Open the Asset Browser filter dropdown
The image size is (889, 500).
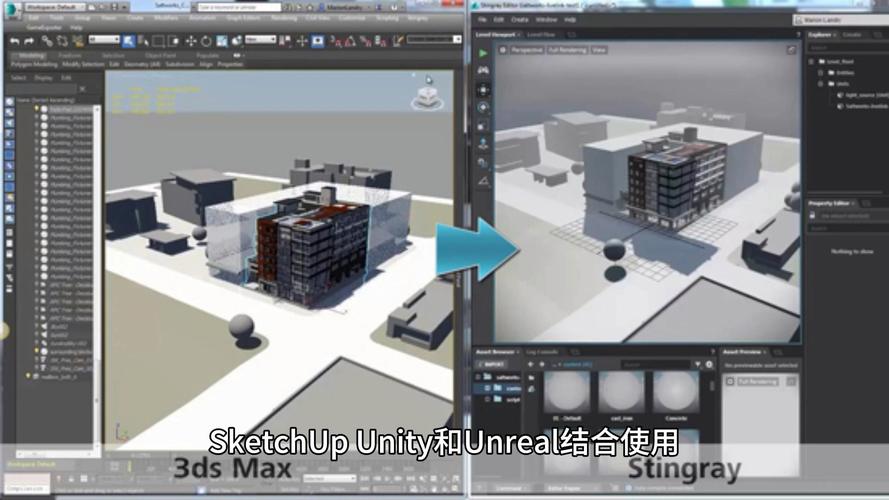(697, 365)
